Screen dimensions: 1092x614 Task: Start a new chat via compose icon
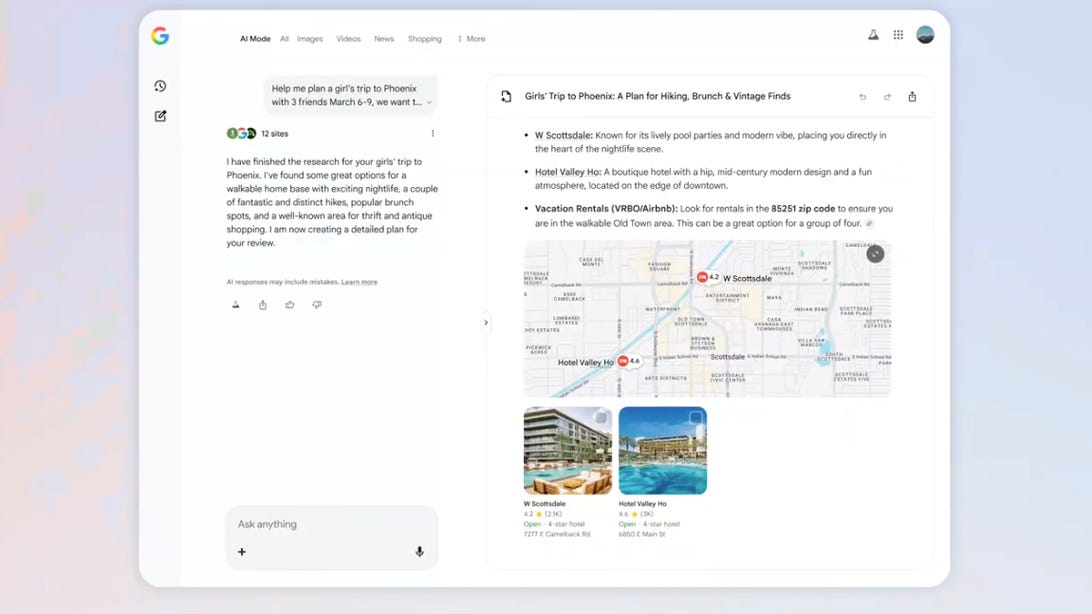[x=159, y=116]
